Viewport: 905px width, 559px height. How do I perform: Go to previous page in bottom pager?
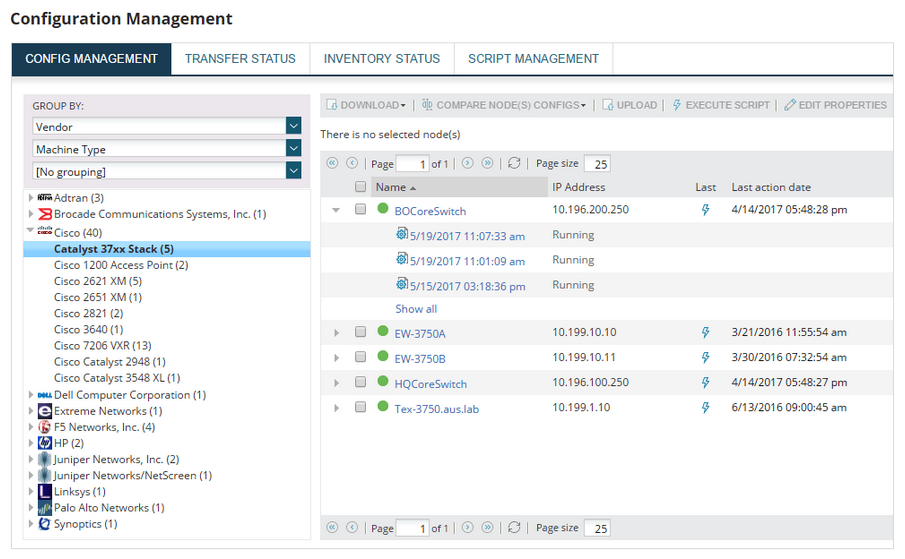[x=352, y=527]
